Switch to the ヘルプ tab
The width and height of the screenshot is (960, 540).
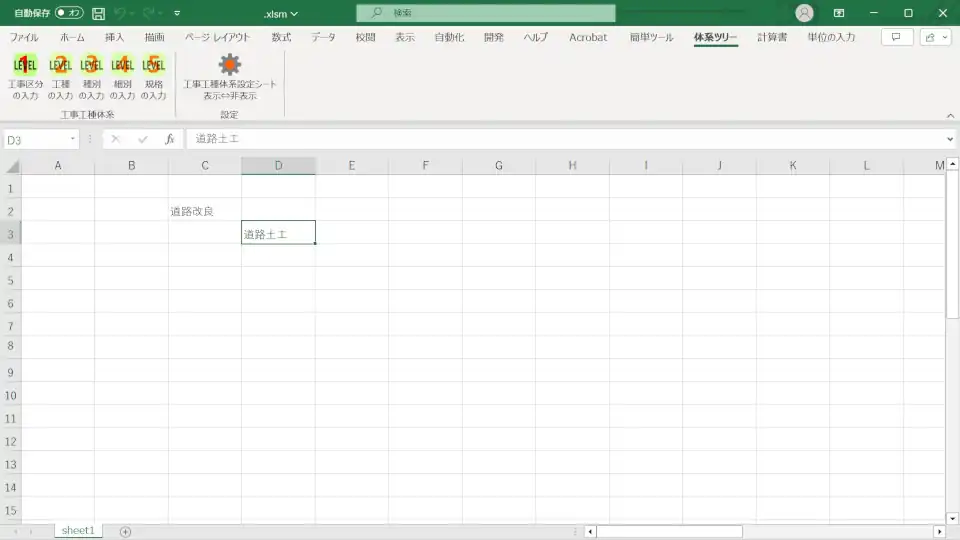535,37
